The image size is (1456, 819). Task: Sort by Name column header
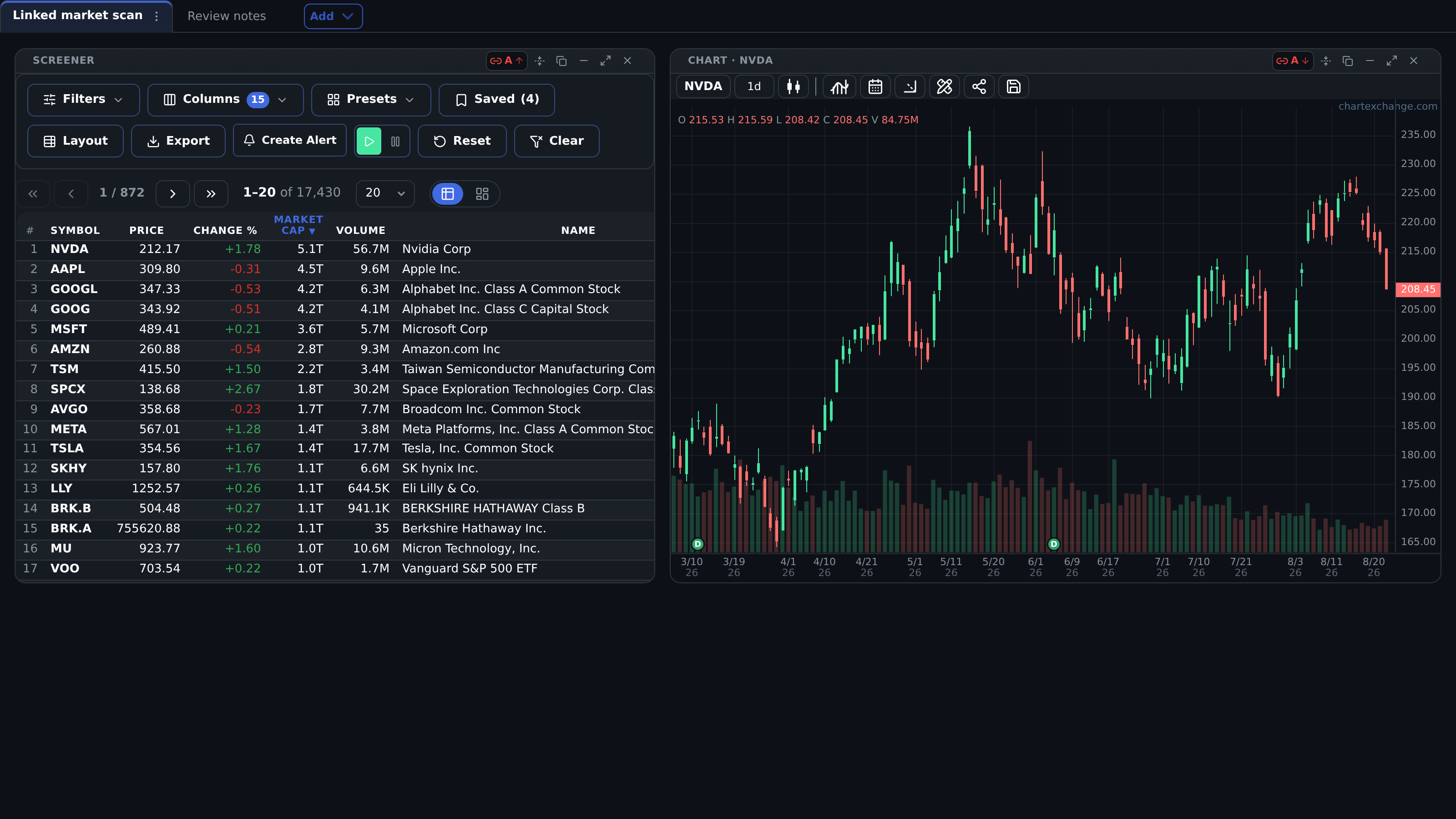tap(578, 231)
